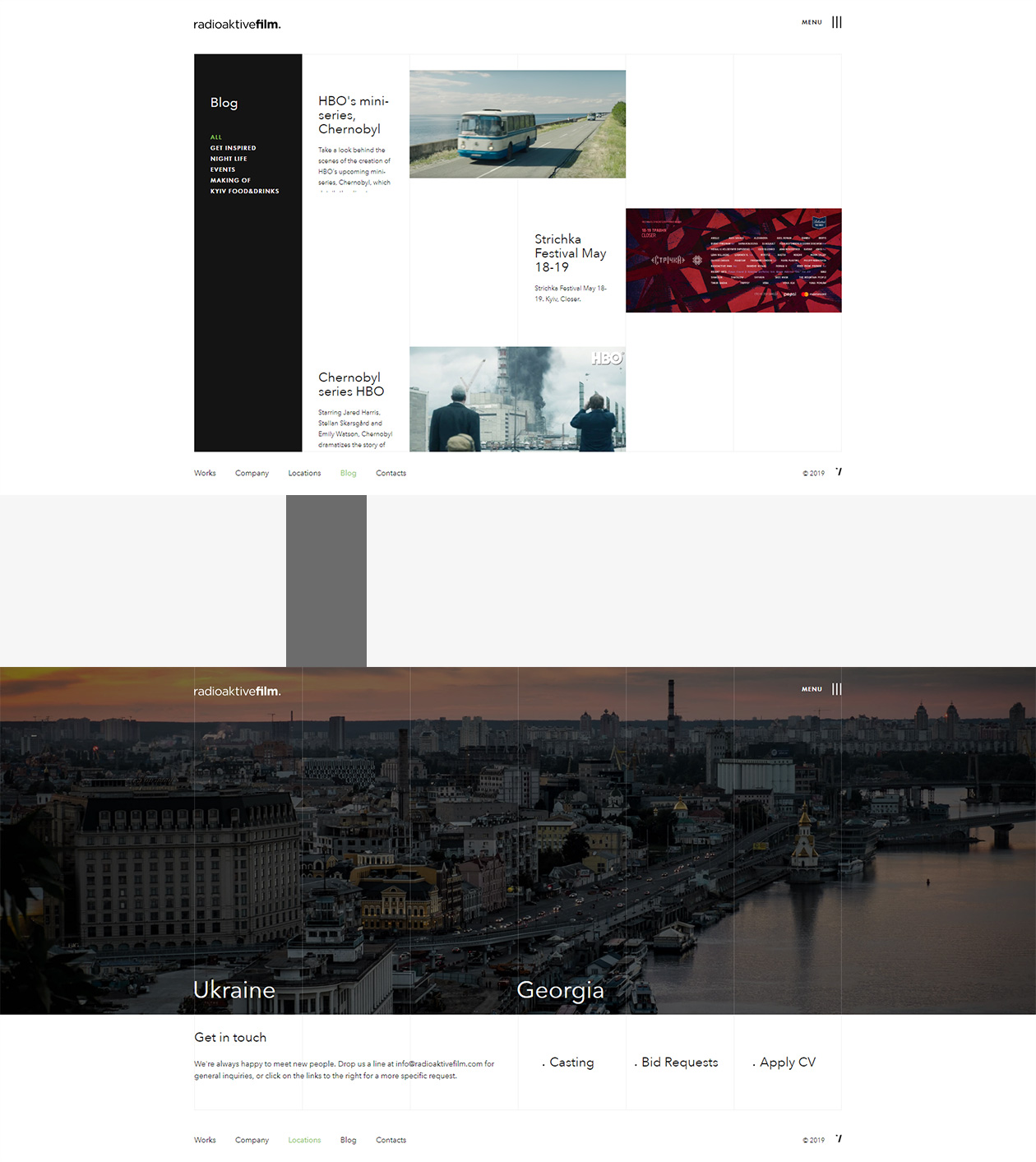The width and height of the screenshot is (1036, 1162).
Task: Select the ALL blog filter
Action: (216, 137)
